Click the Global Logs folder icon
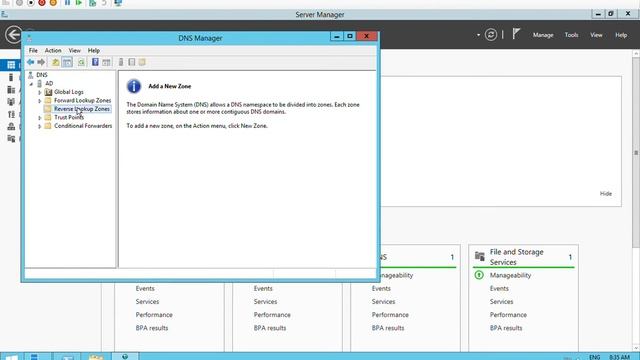The height and width of the screenshot is (360, 640). 48,92
